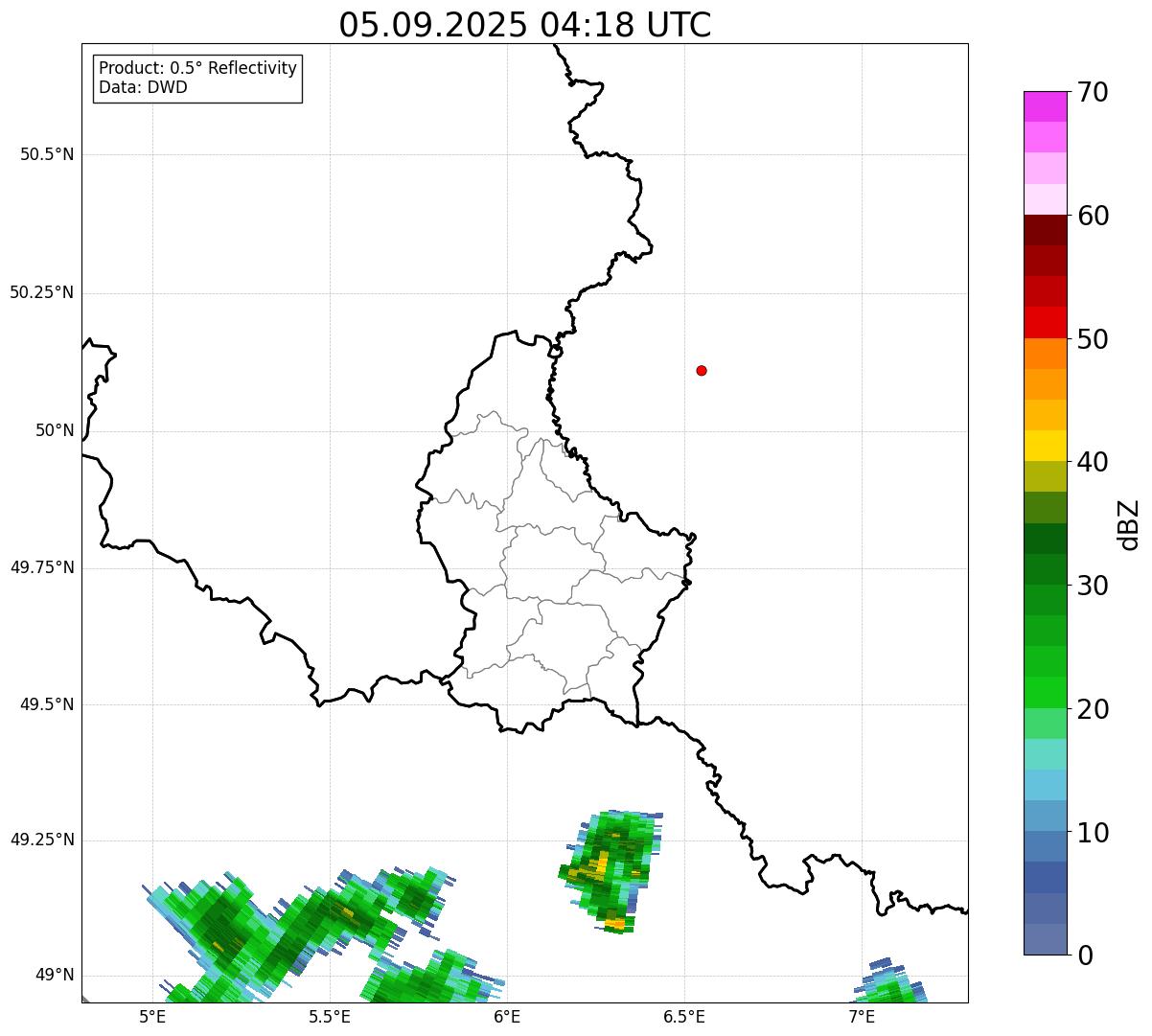Click the 50.25°N latitude label
Screen dimensions: 1152x1036
click(42, 292)
